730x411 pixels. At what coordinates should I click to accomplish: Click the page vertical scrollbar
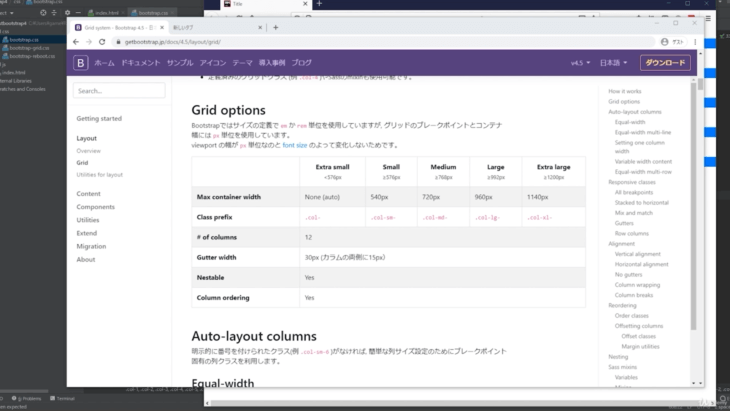pos(695,200)
